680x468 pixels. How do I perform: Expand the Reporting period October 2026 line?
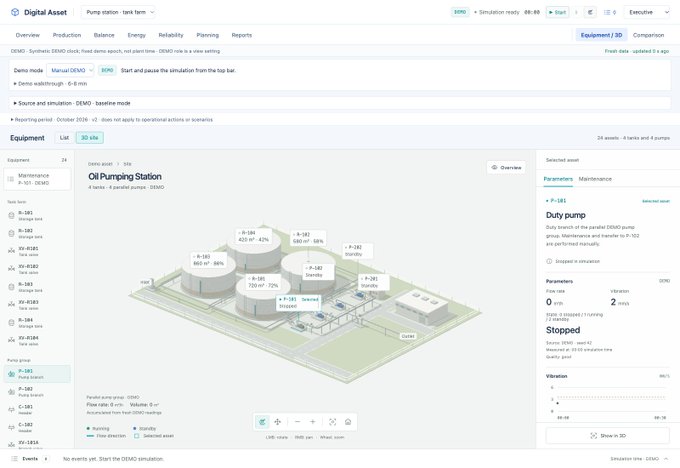pos(112,119)
